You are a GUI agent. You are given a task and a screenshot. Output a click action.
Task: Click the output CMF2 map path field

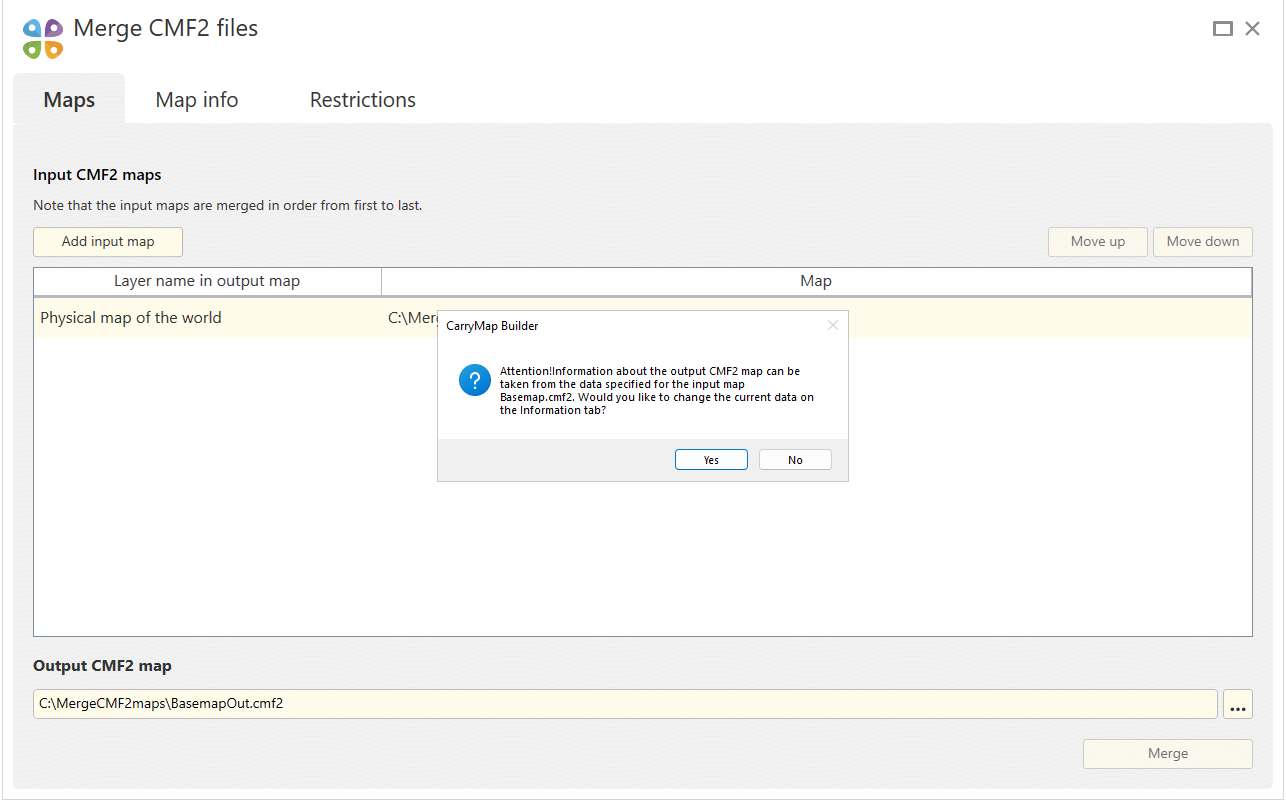625,704
